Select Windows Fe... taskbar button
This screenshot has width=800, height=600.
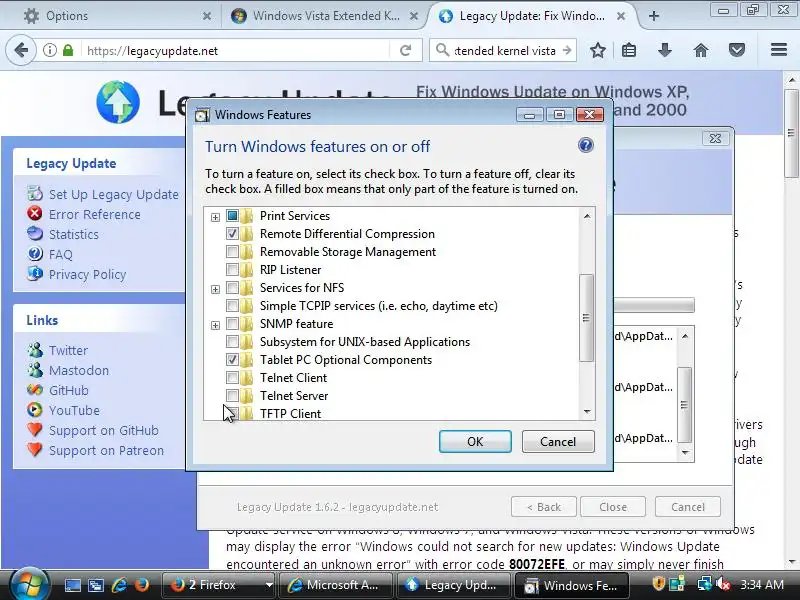pyautogui.click(x=571, y=585)
